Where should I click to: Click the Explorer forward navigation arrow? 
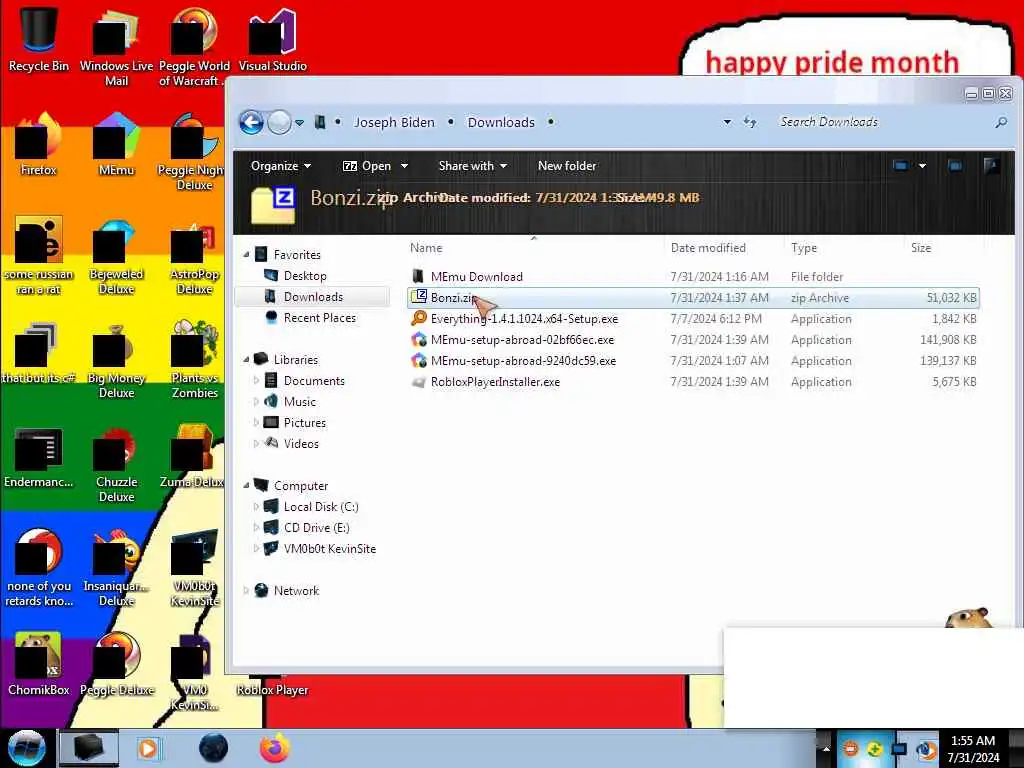[x=280, y=122]
